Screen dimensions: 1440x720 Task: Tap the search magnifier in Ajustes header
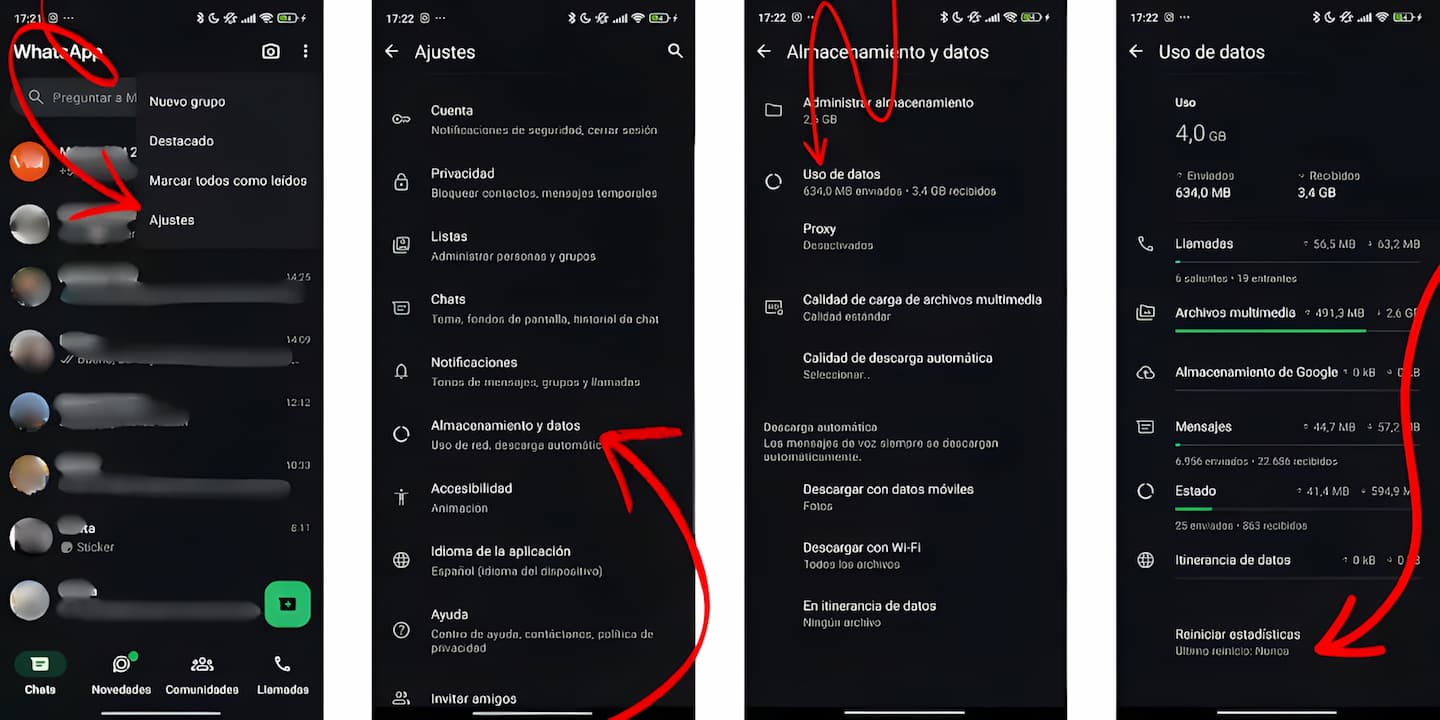pyautogui.click(x=675, y=51)
